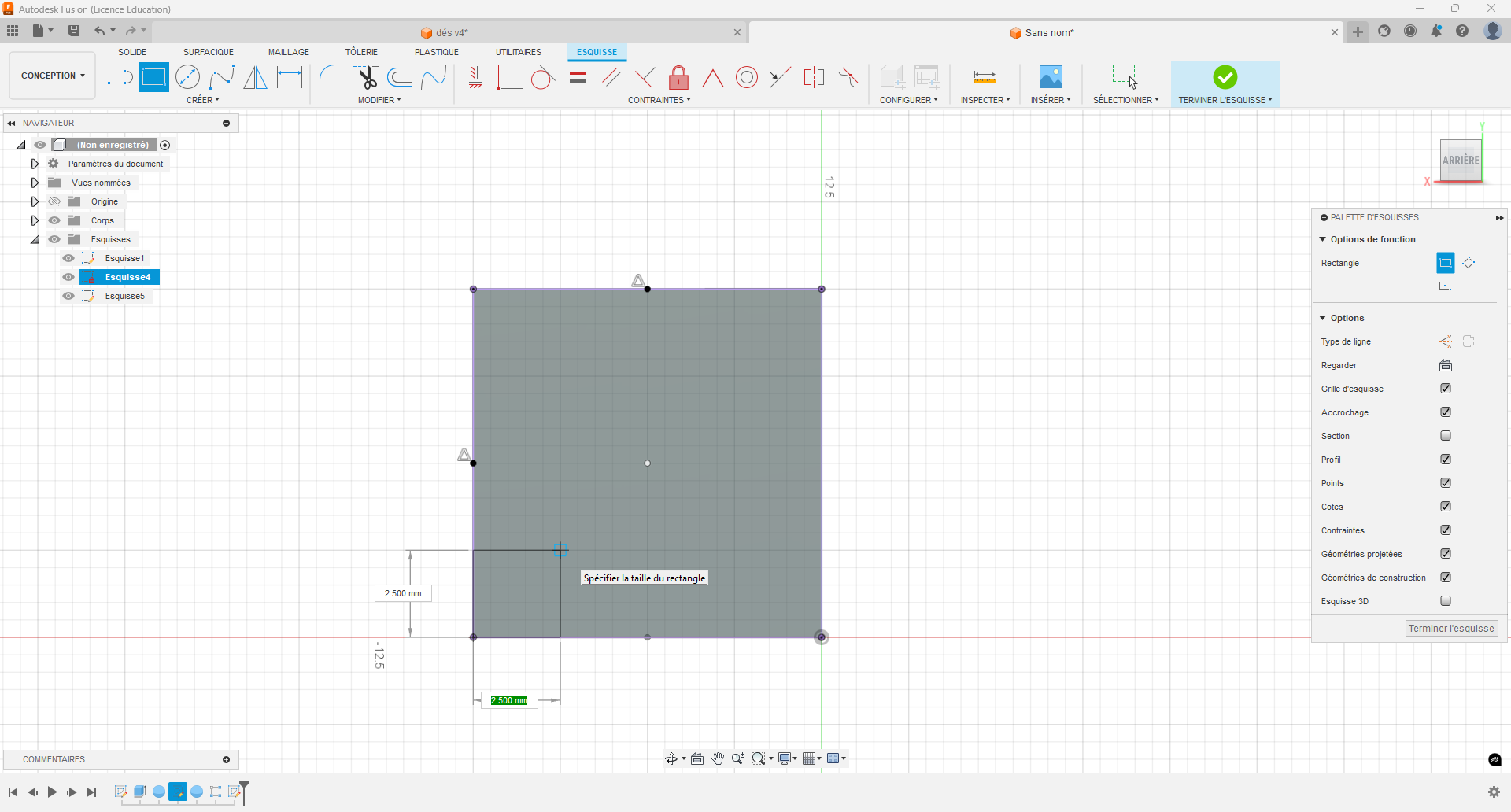Toggle Grille d'esquisse checkbox

[x=1446, y=389]
